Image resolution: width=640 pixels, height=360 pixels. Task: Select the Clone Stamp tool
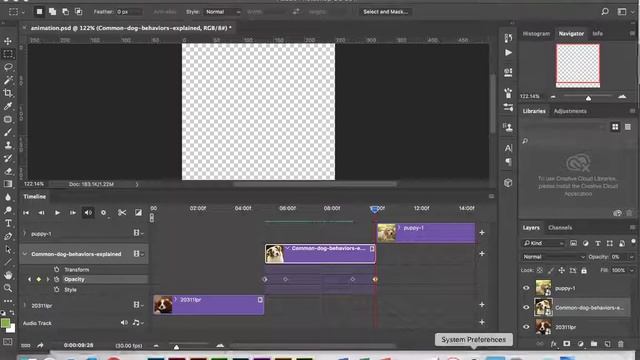[x=8, y=145]
